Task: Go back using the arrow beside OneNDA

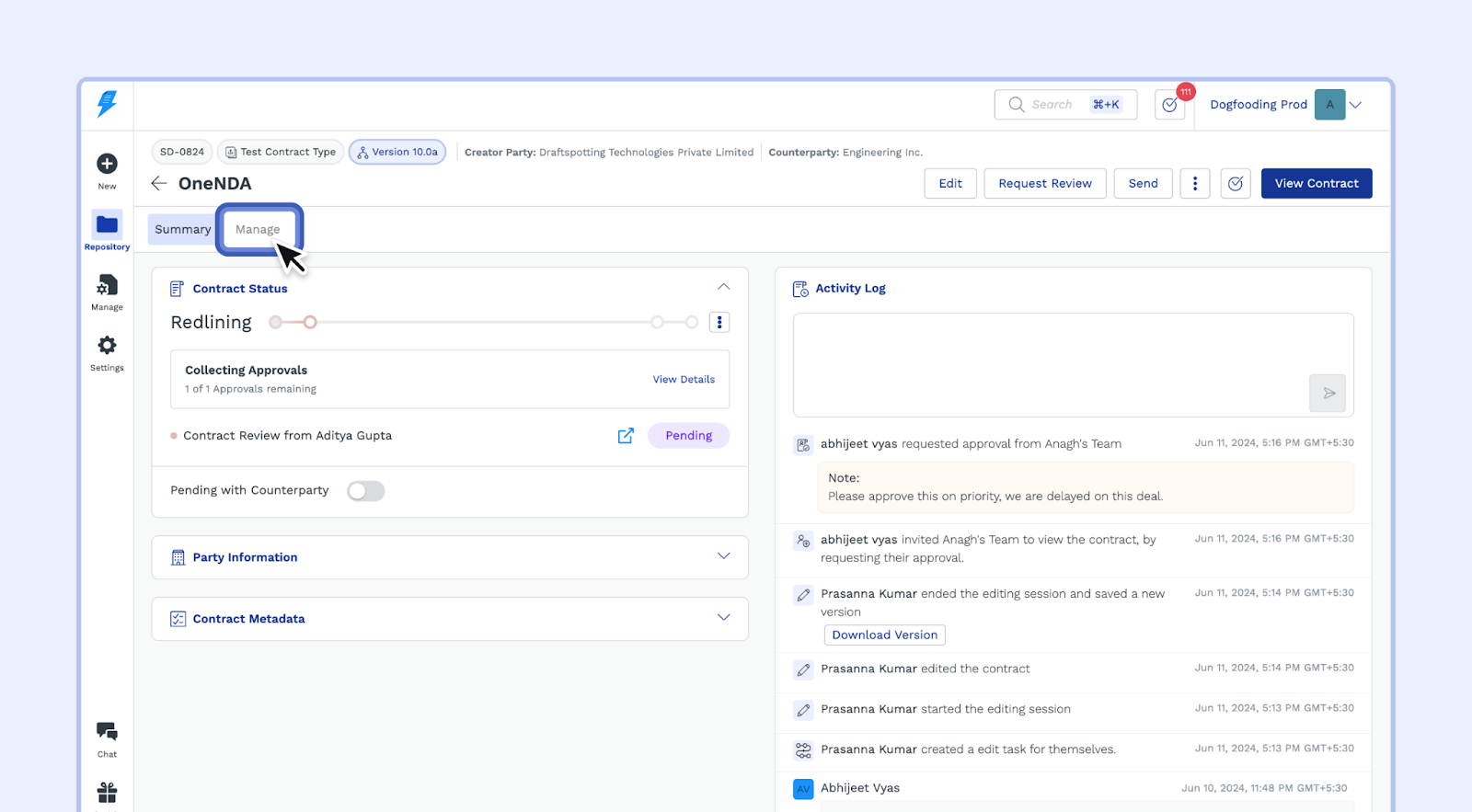Action: click(159, 183)
